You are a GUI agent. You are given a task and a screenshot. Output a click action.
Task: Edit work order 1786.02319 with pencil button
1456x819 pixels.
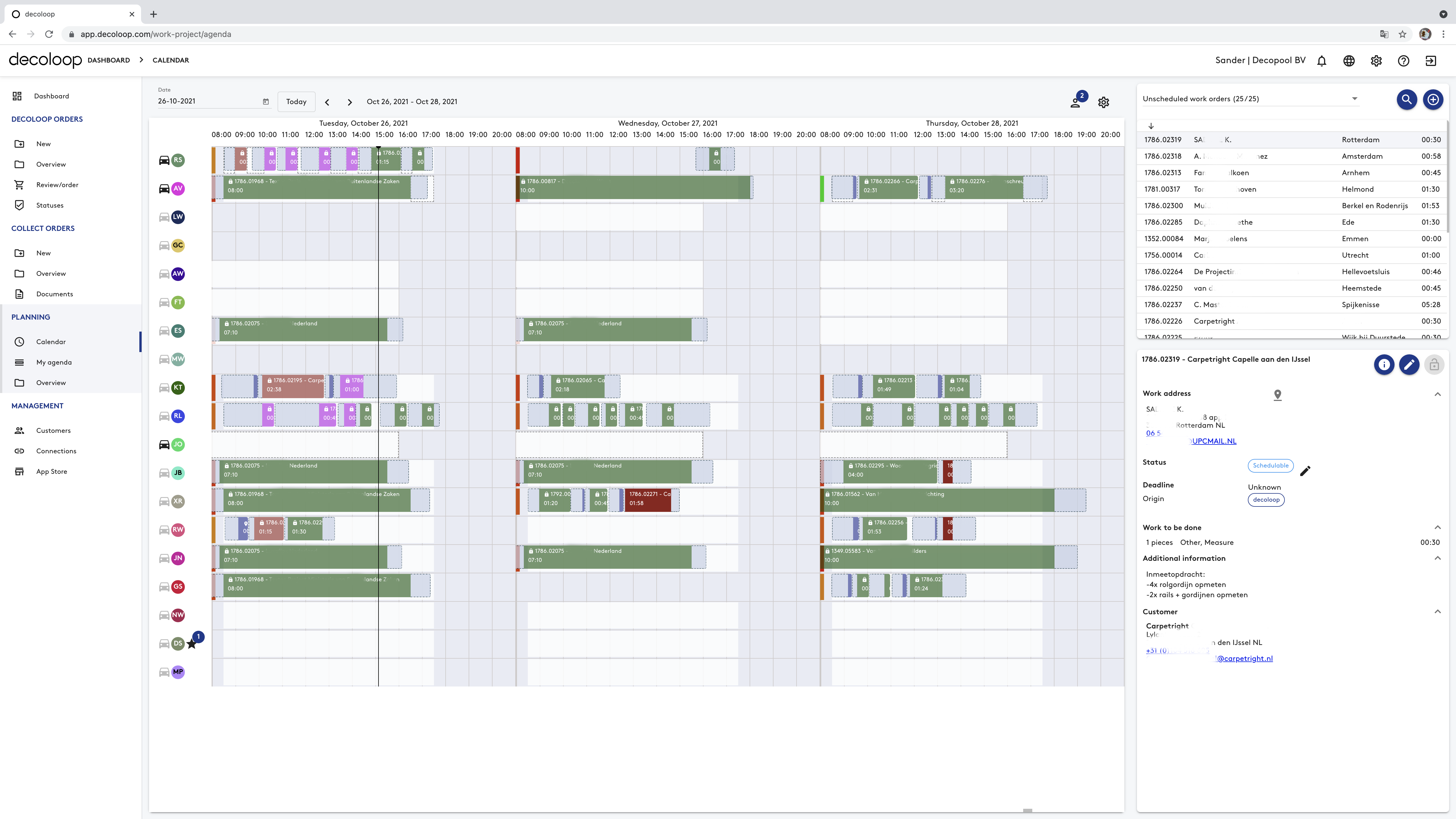(1409, 365)
